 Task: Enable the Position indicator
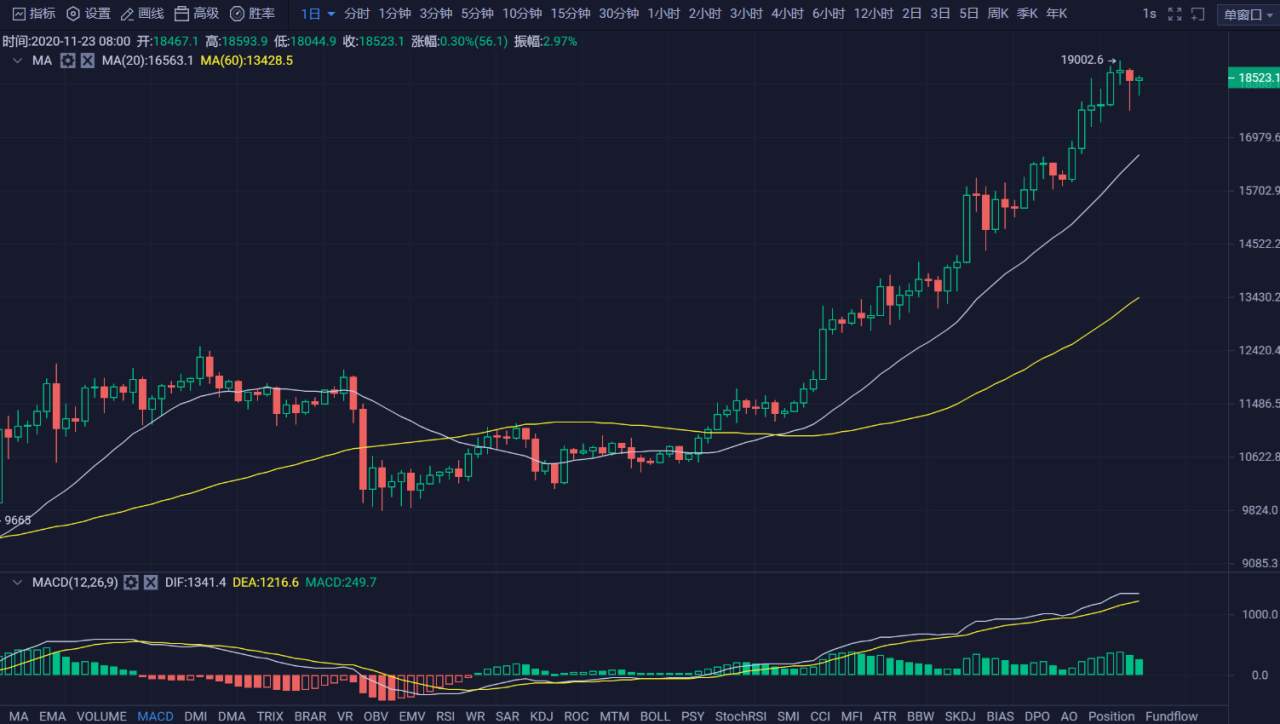1111,716
